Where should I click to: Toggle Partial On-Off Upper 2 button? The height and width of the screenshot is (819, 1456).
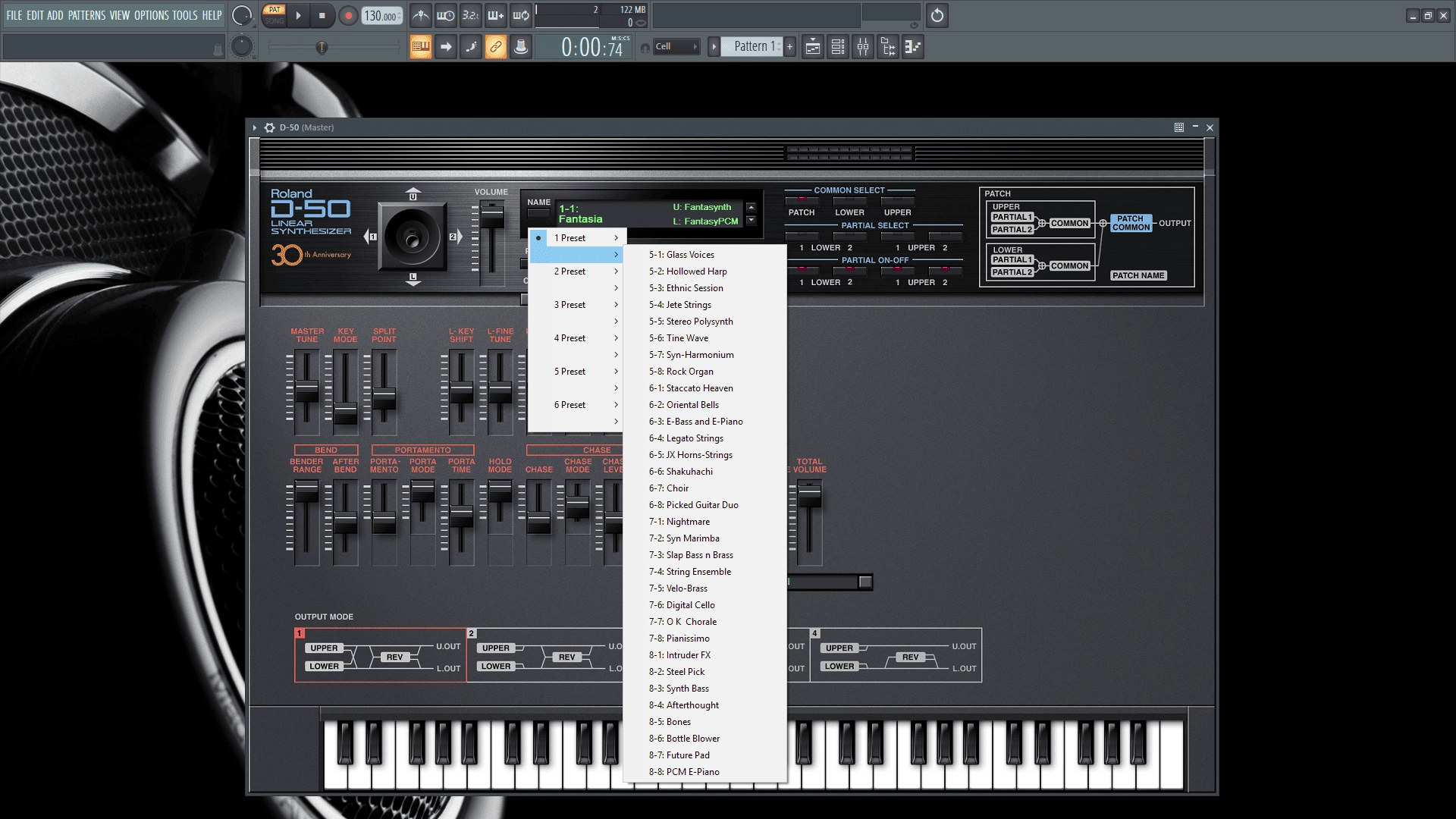(x=945, y=271)
